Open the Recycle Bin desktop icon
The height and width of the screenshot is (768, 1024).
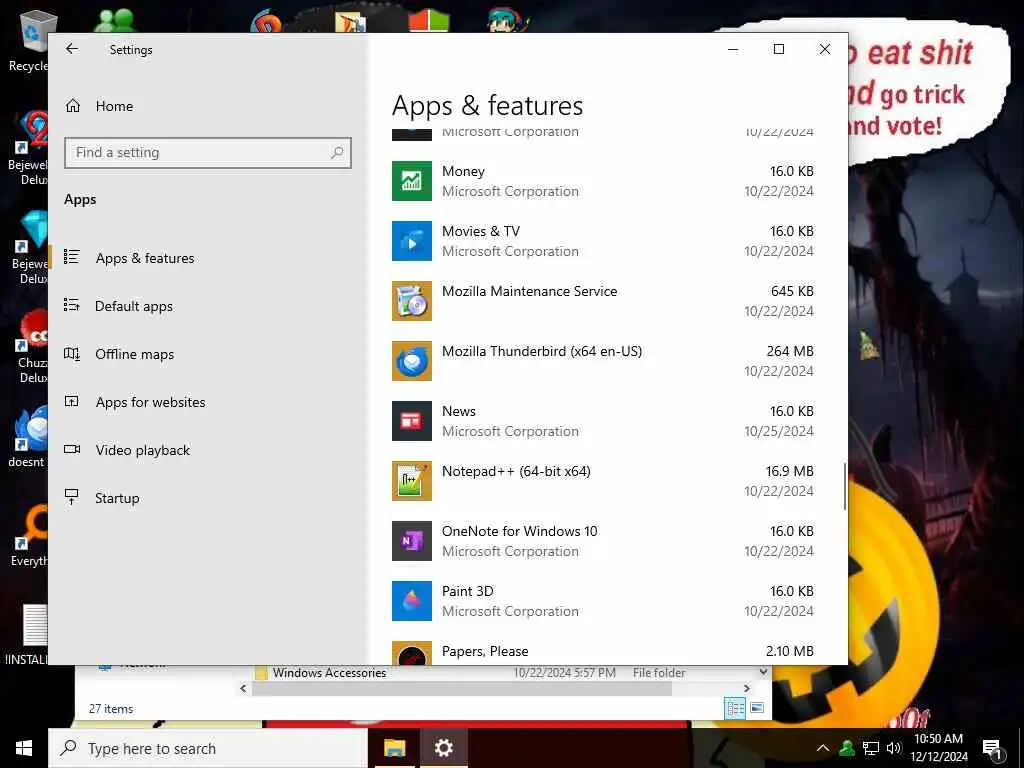29,41
